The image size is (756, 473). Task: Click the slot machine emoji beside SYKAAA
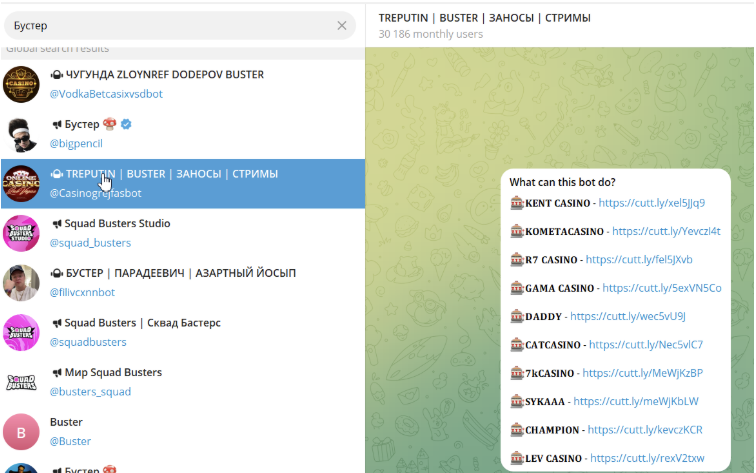click(517, 402)
